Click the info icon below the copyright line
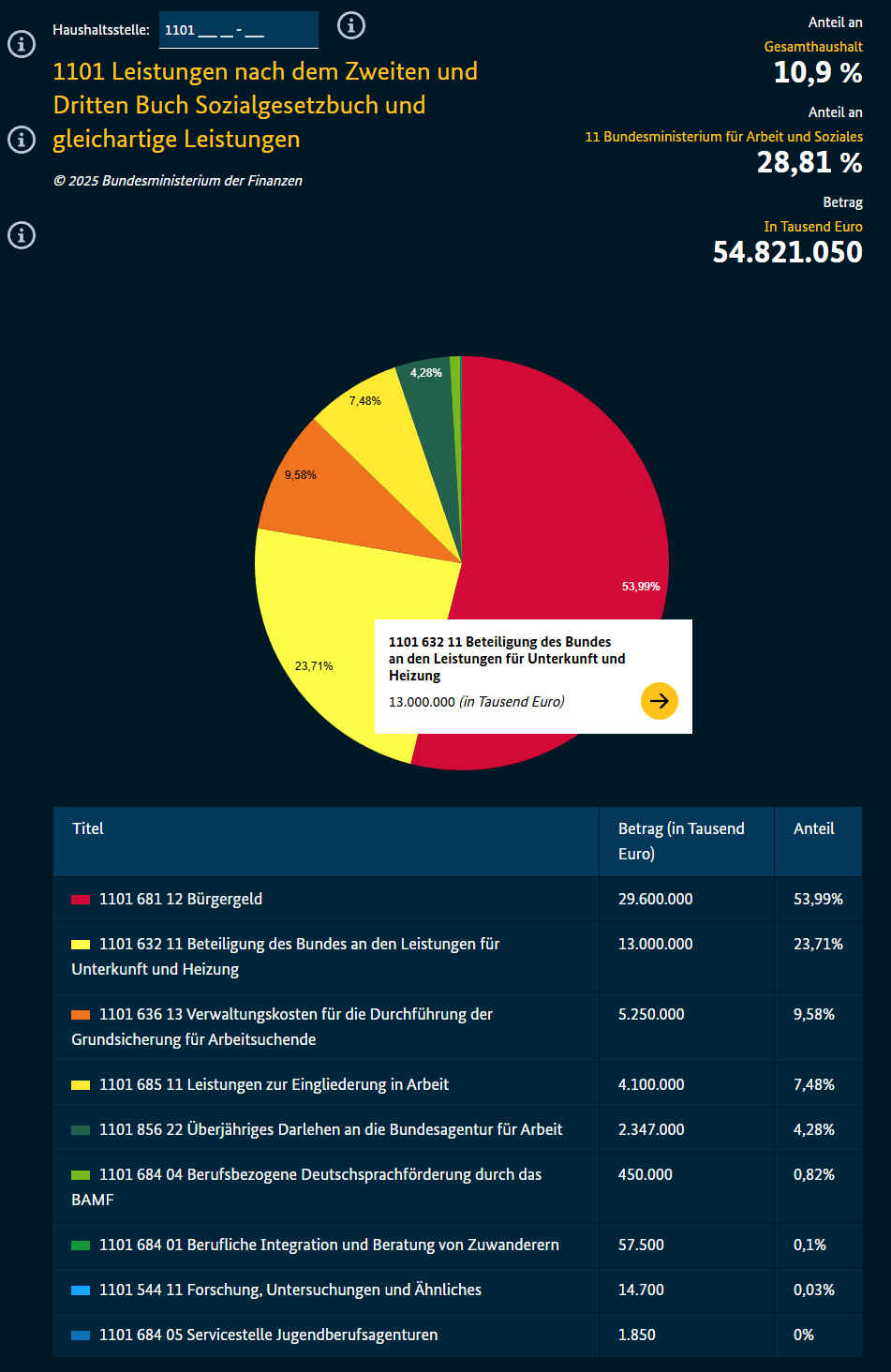The height and width of the screenshot is (1372, 891). [x=22, y=235]
